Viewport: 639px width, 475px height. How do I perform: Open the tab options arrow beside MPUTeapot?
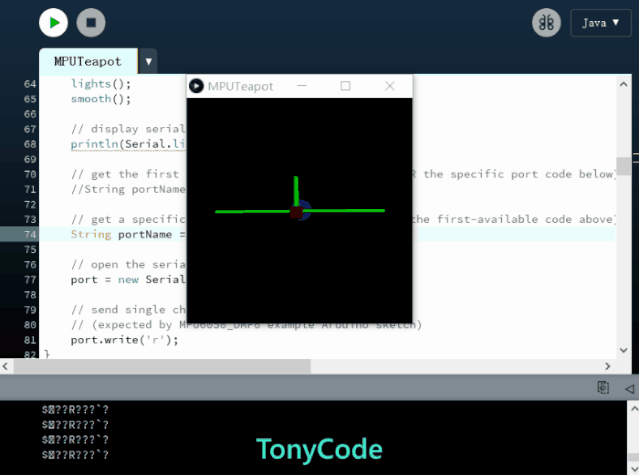click(149, 62)
